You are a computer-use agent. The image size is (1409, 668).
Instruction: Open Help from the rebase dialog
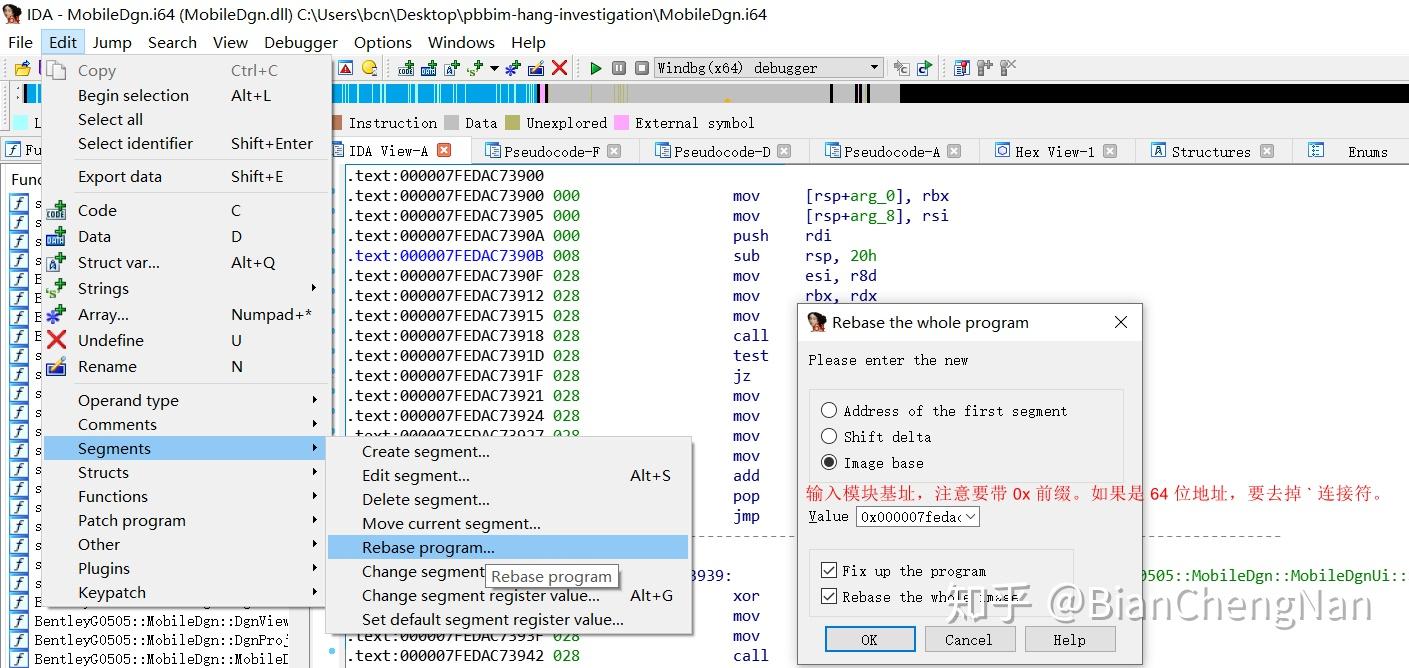1069,639
